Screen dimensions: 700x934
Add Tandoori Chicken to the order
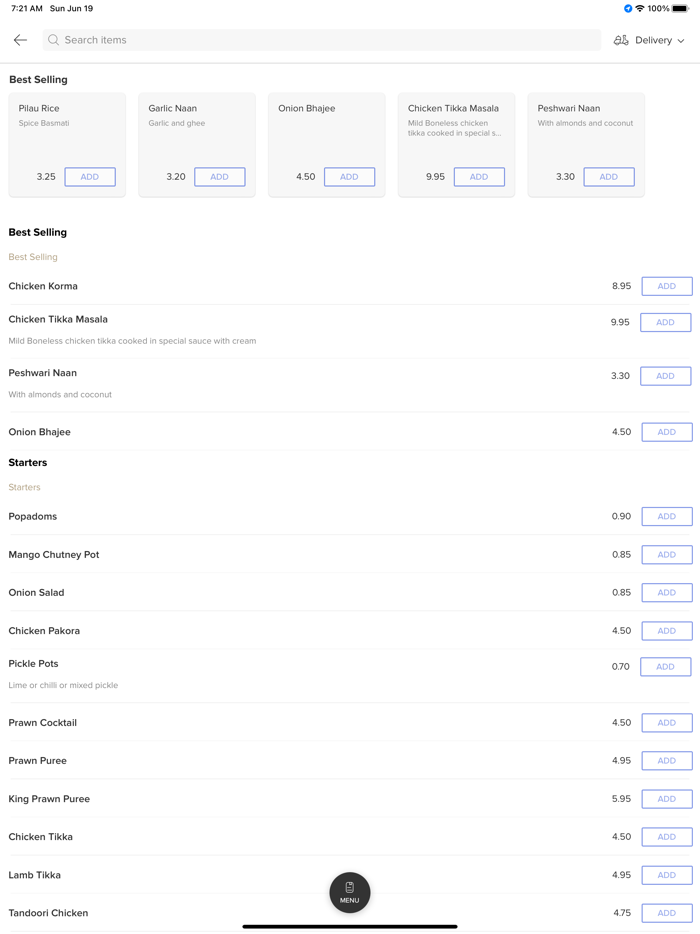(666, 913)
